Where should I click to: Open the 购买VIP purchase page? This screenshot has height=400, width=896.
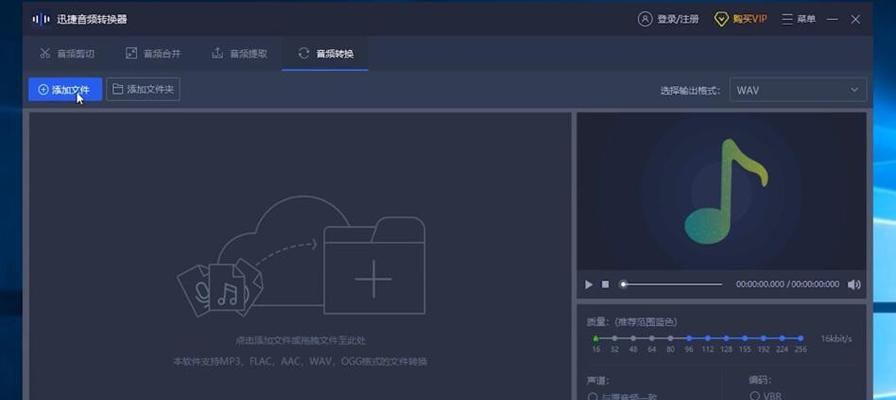[741, 19]
